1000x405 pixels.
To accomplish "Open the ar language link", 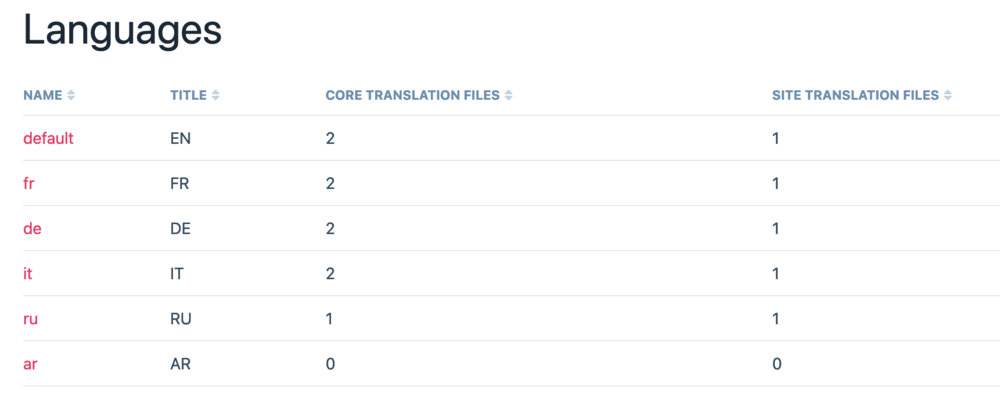I will (31, 364).
